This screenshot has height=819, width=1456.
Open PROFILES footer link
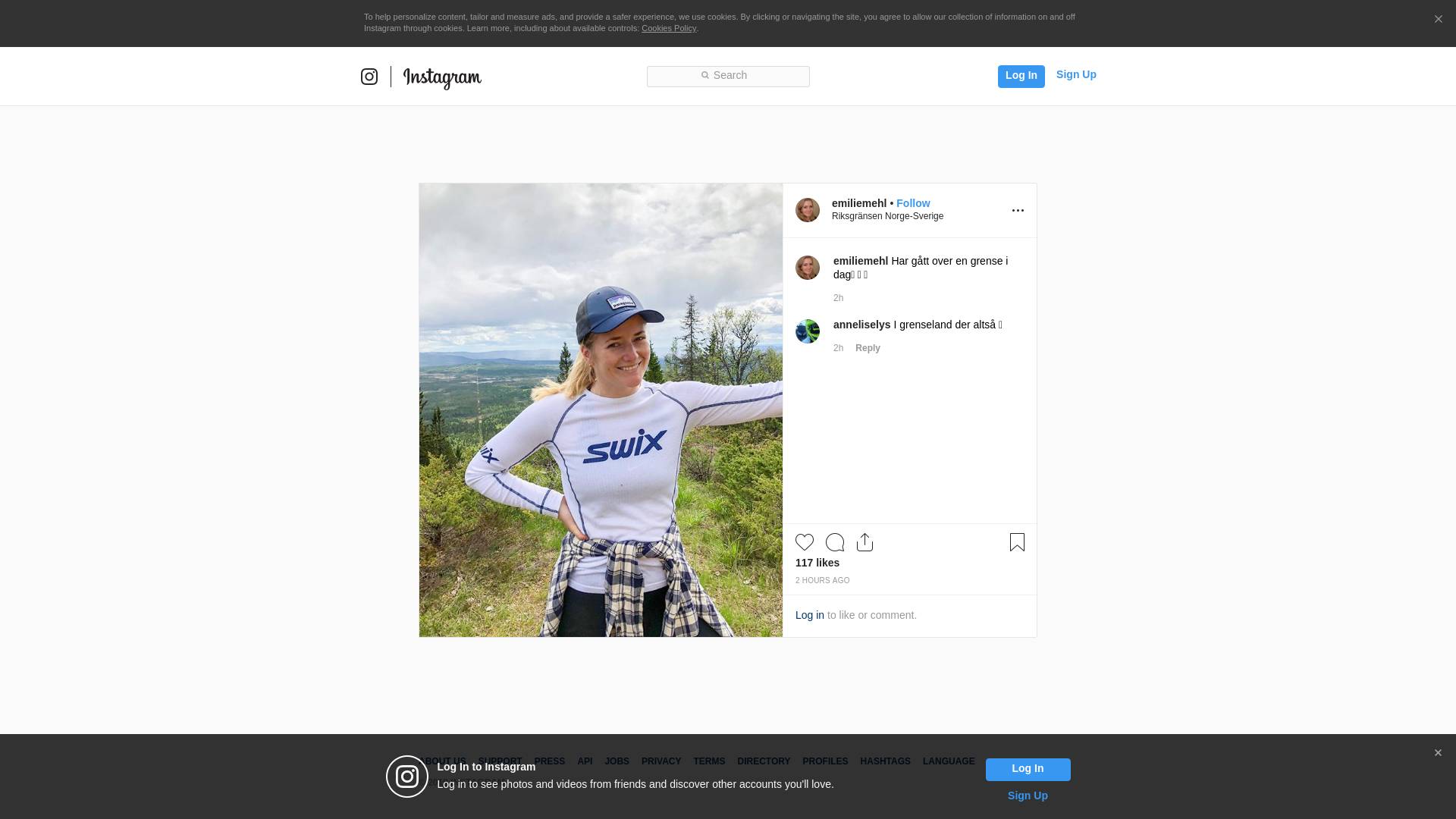click(x=825, y=761)
